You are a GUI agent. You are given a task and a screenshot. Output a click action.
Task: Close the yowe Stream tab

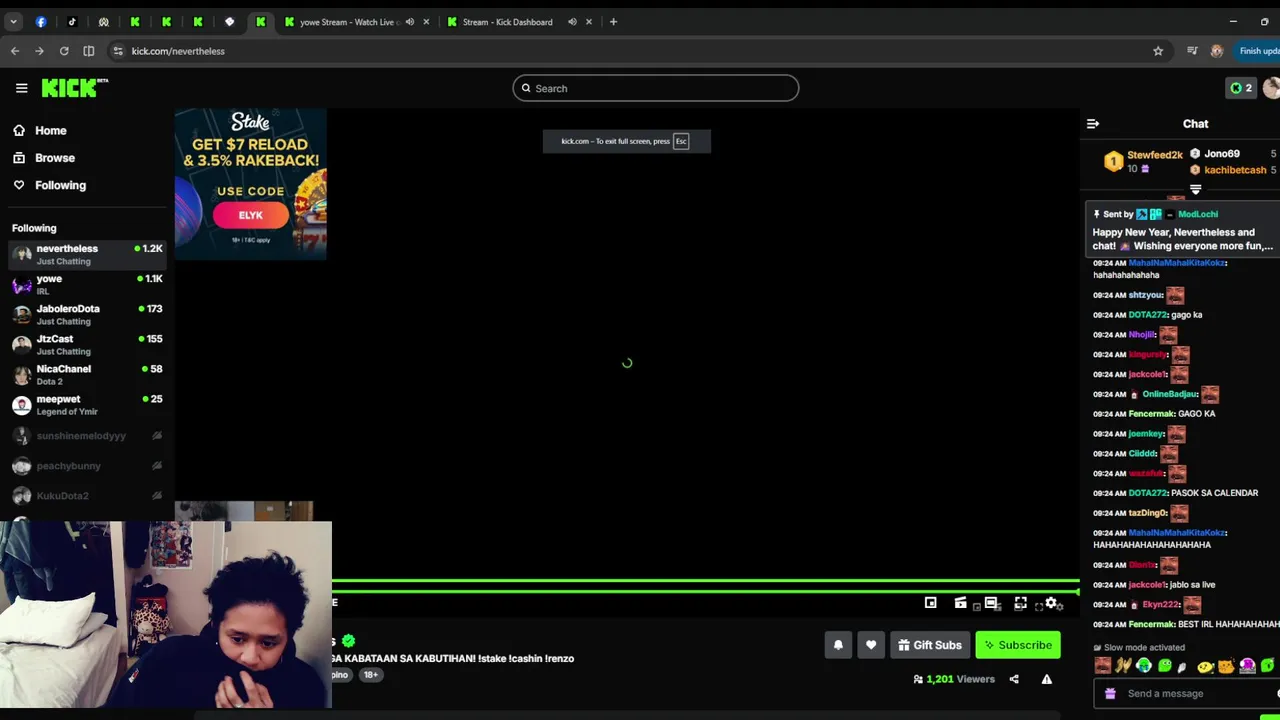click(425, 22)
